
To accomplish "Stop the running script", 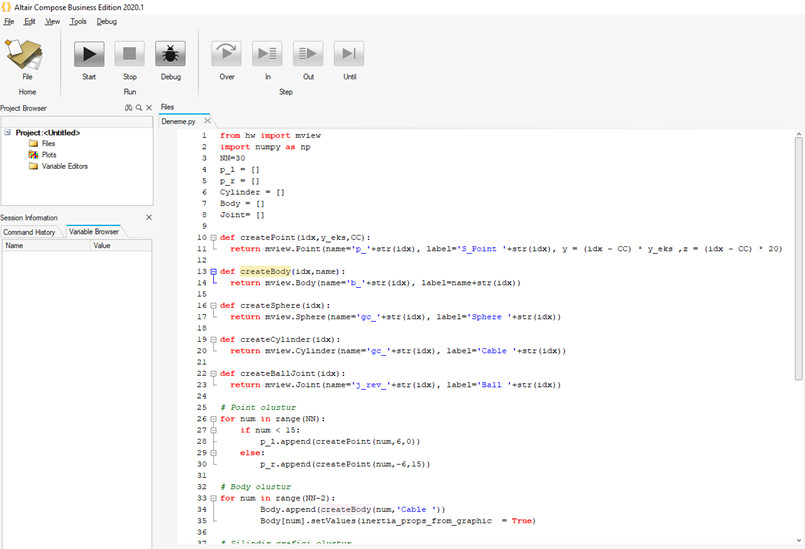I will [x=130, y=55].
